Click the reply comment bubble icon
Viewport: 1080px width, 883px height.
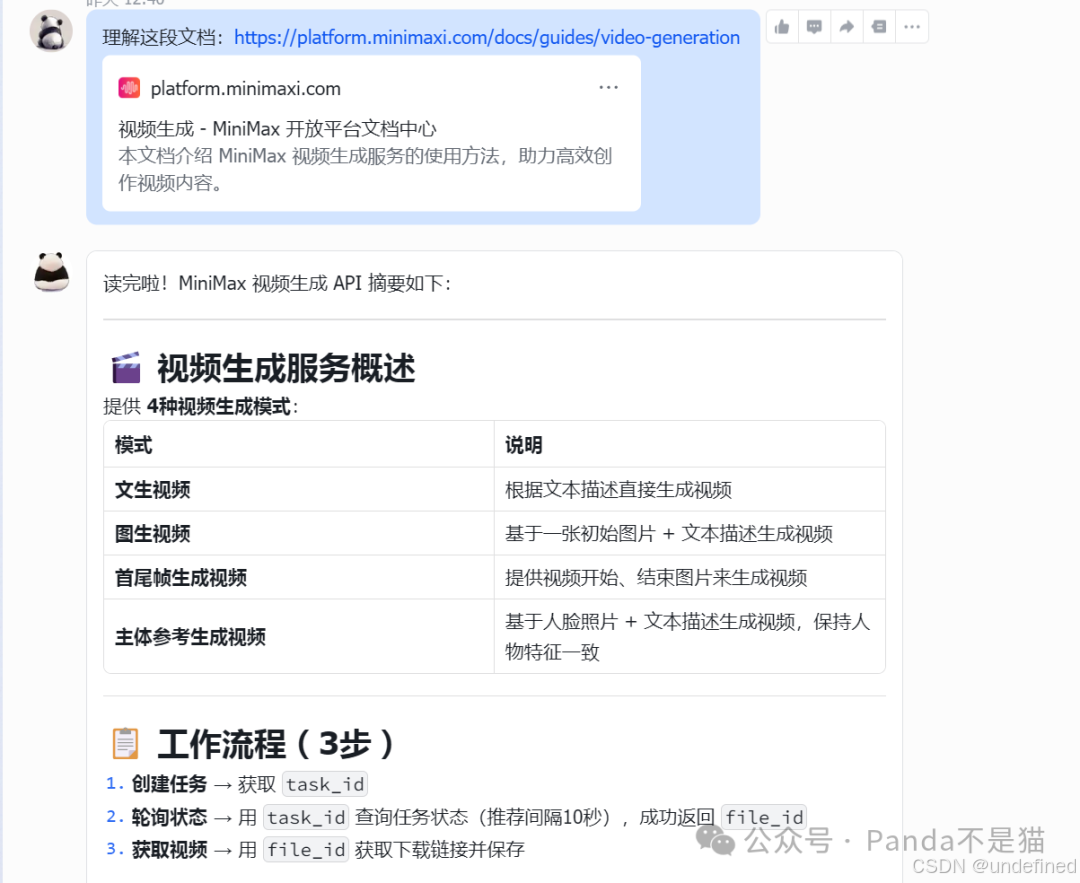814,27
